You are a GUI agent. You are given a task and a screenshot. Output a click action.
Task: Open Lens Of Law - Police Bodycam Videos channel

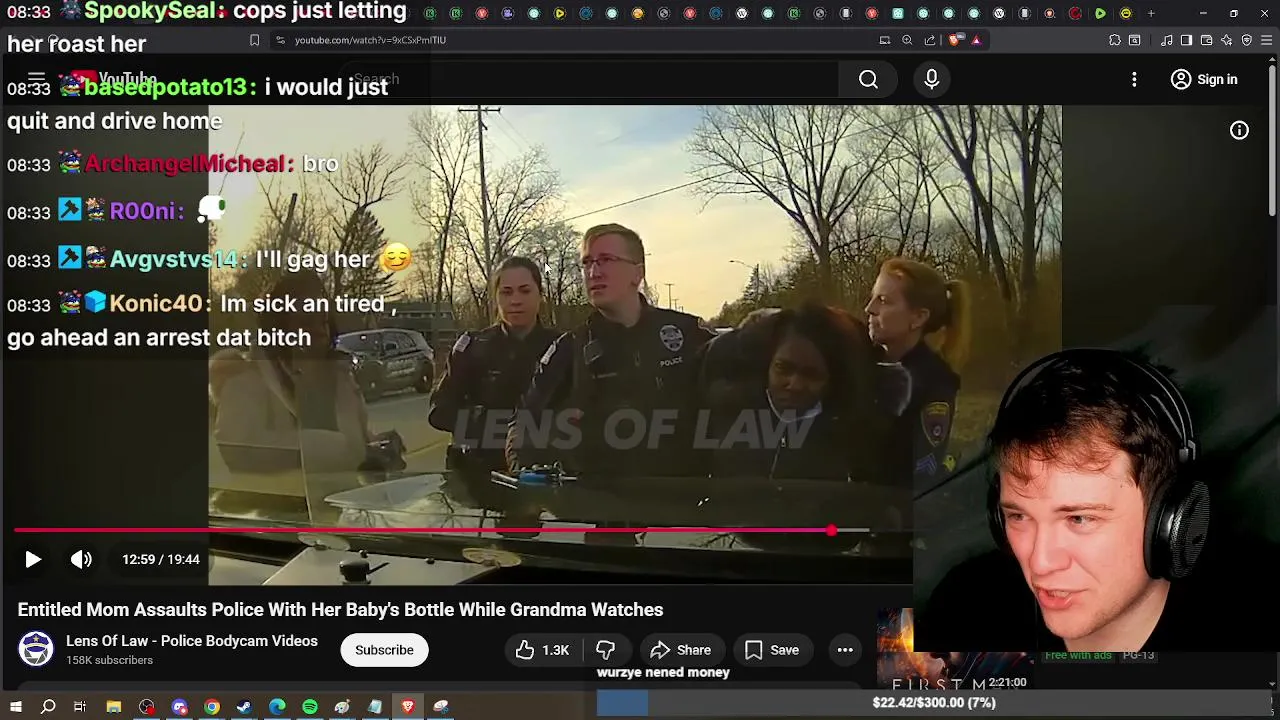pyautogui.click(x=192, y=641)
